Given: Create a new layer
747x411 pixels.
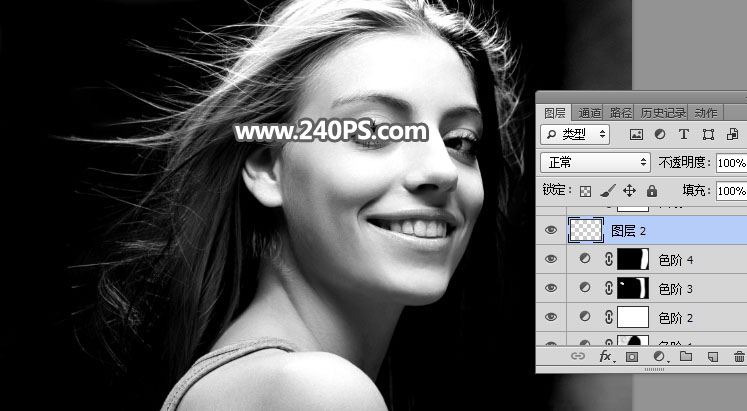Looking at the screenshot, I should 713,357.
